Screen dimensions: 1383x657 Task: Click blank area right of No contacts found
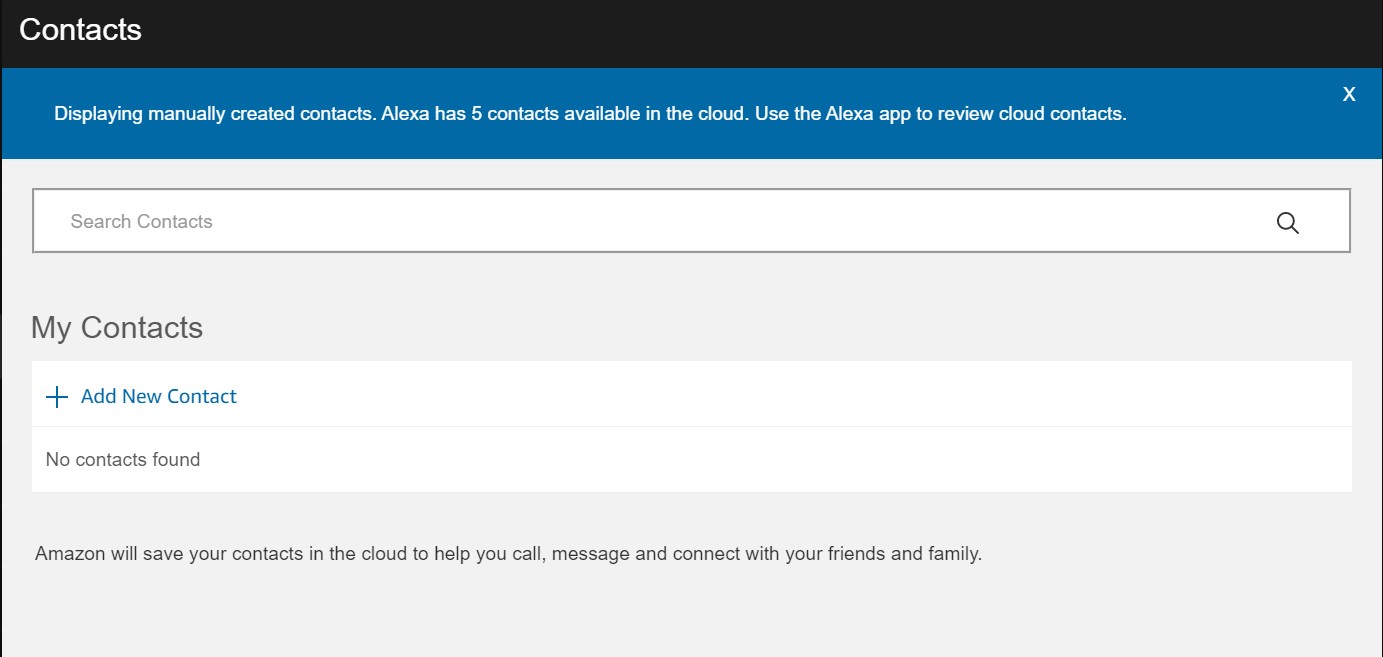[800, 460]
